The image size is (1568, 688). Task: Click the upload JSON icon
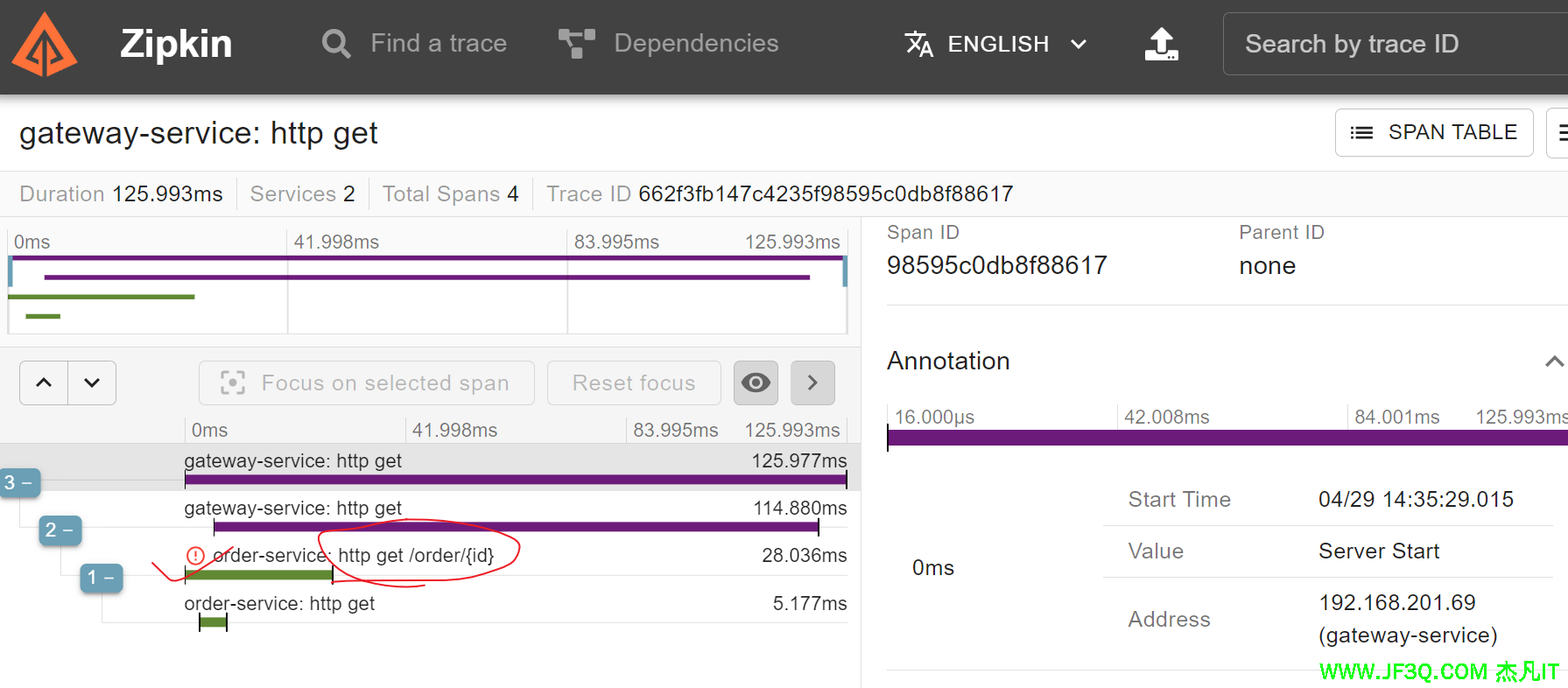(1161, 44)
